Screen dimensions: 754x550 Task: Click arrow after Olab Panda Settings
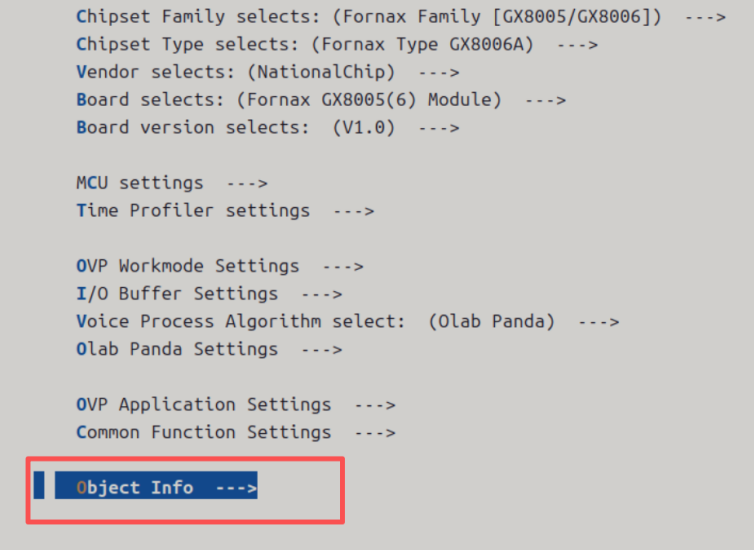tap(322, 350)
